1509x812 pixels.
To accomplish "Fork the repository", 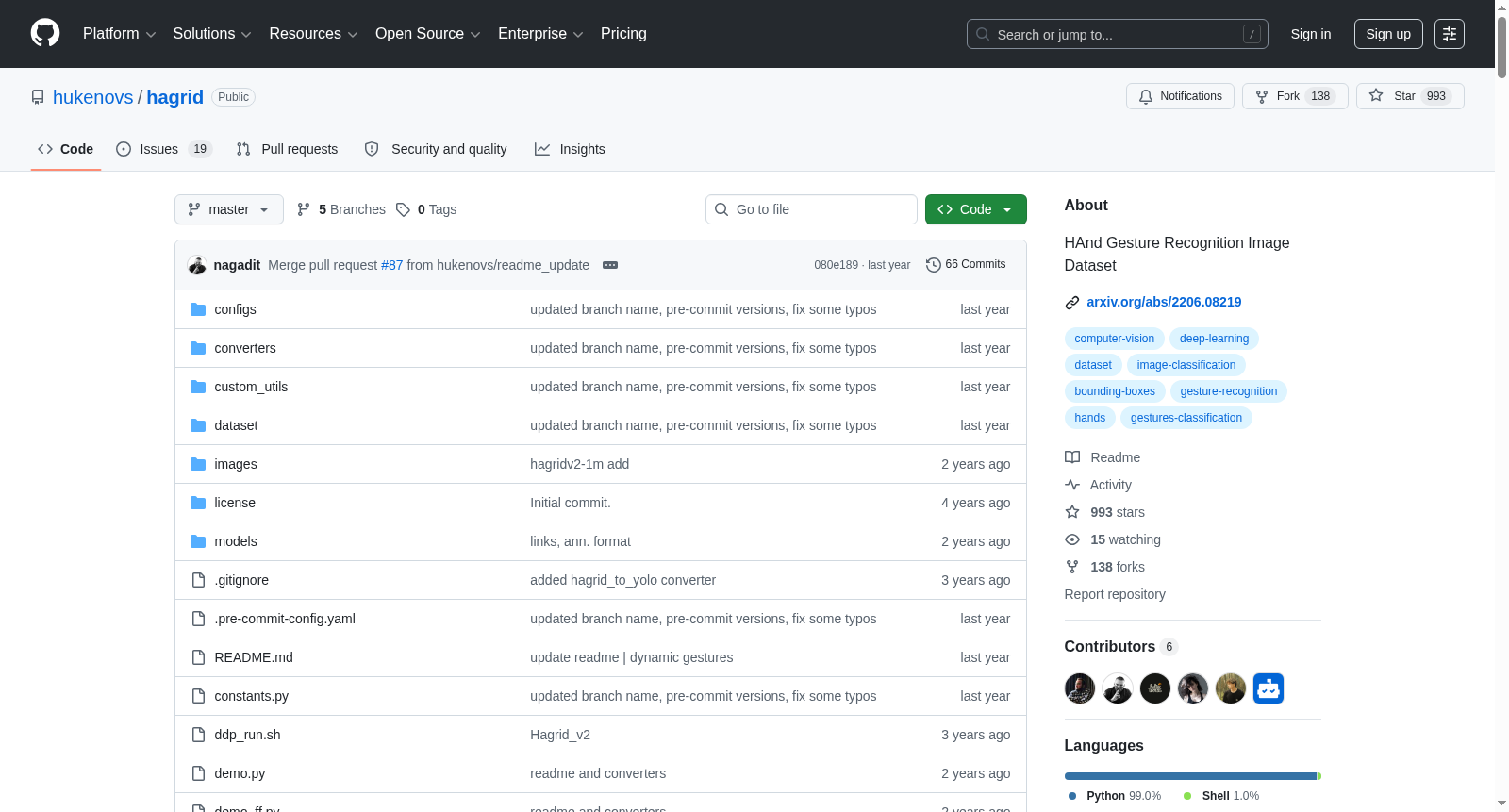I will (x=1295, y=96).
